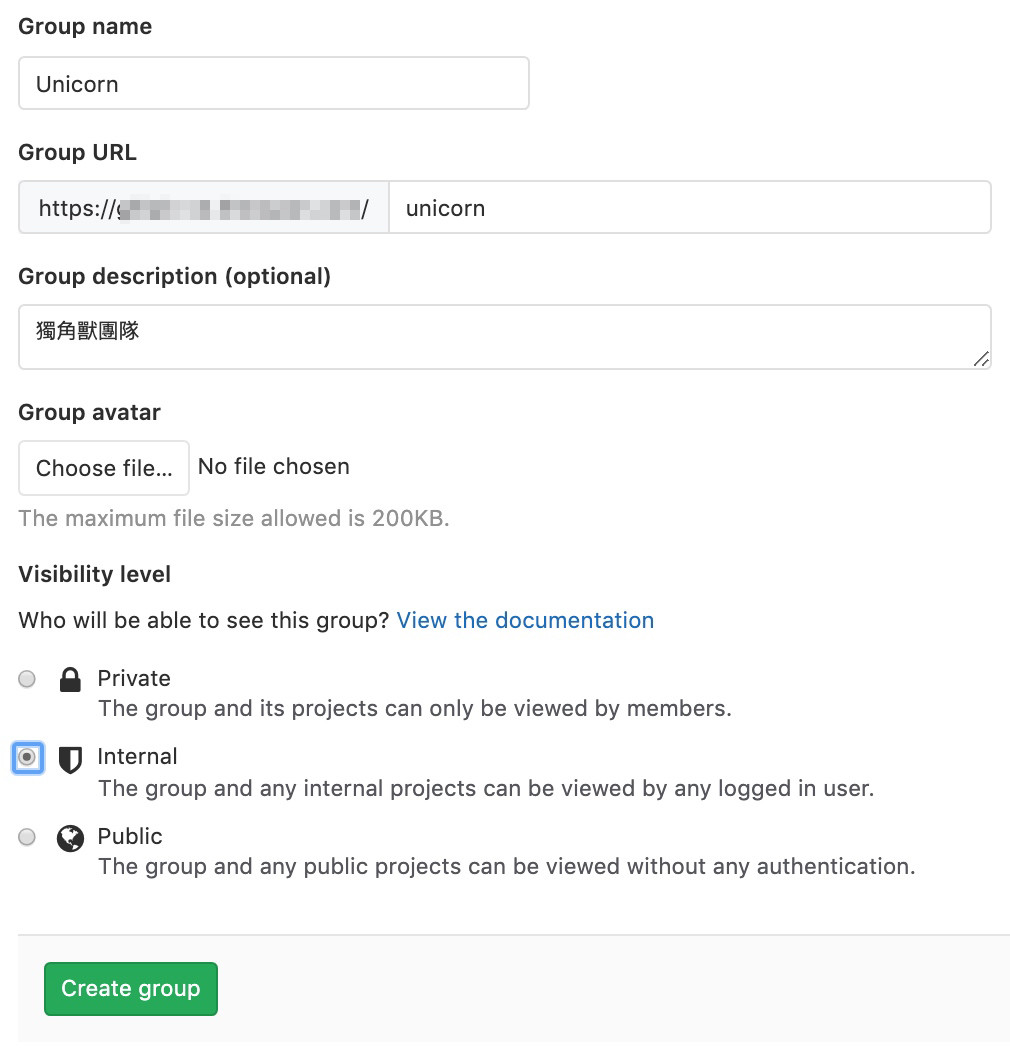Click the Group URL path field containing "unicorn"

pyautogui.click(x=689, y=208)
